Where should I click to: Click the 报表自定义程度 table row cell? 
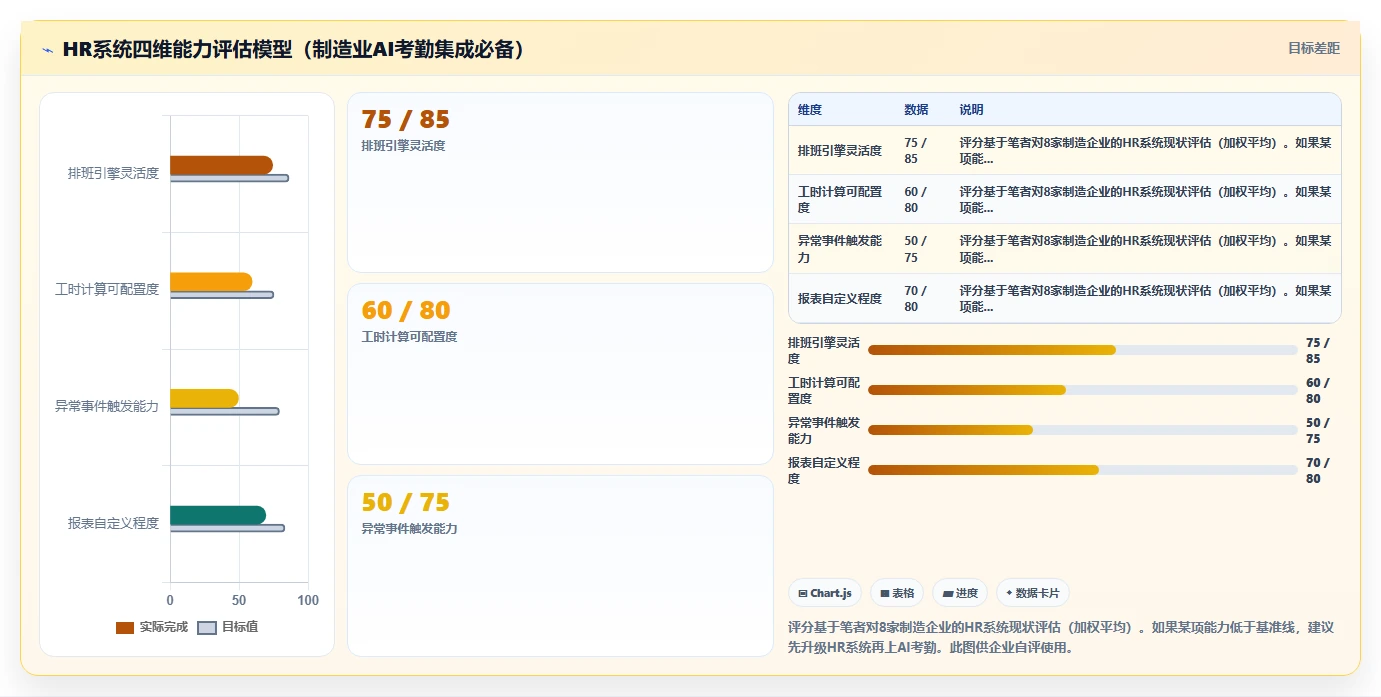pos(840,298)
